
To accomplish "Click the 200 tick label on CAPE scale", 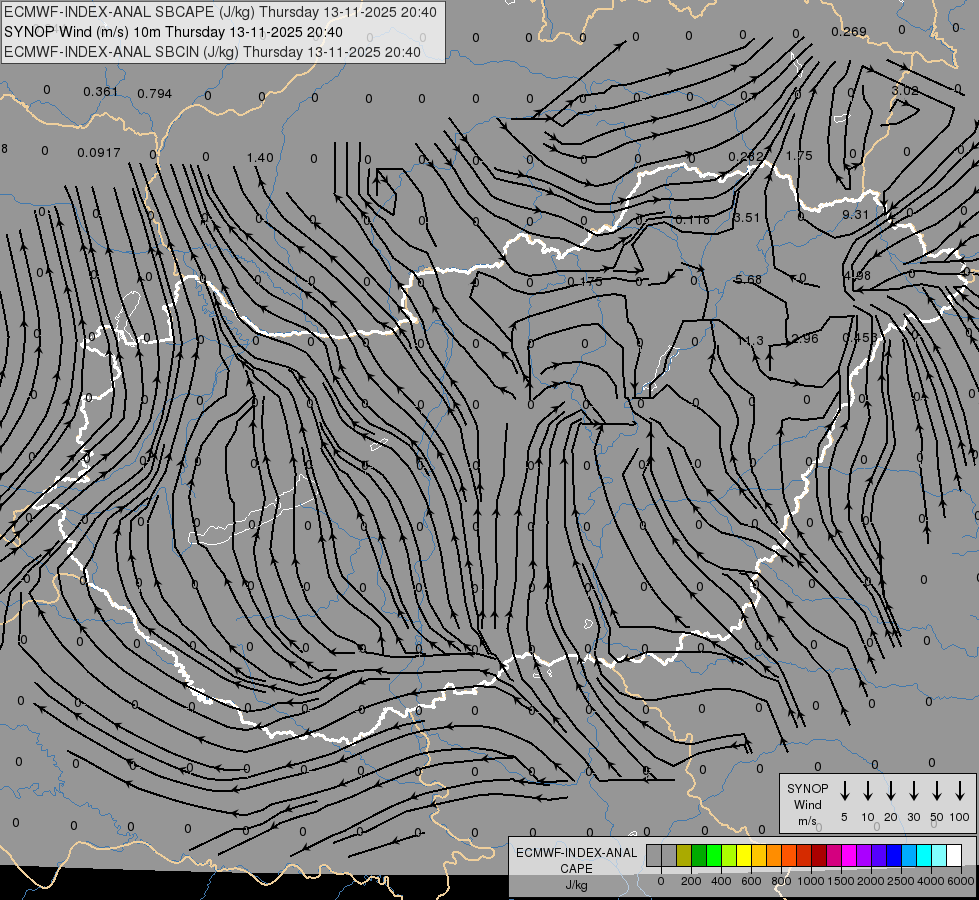I will coord(691,881).
